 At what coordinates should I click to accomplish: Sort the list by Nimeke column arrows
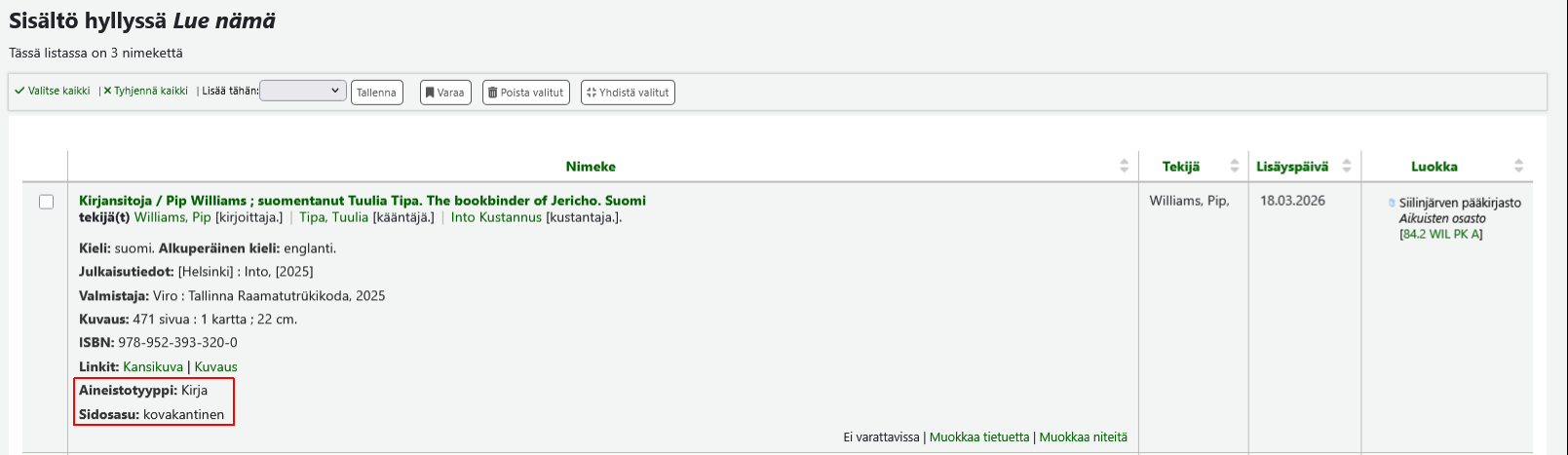(1124, 167)
